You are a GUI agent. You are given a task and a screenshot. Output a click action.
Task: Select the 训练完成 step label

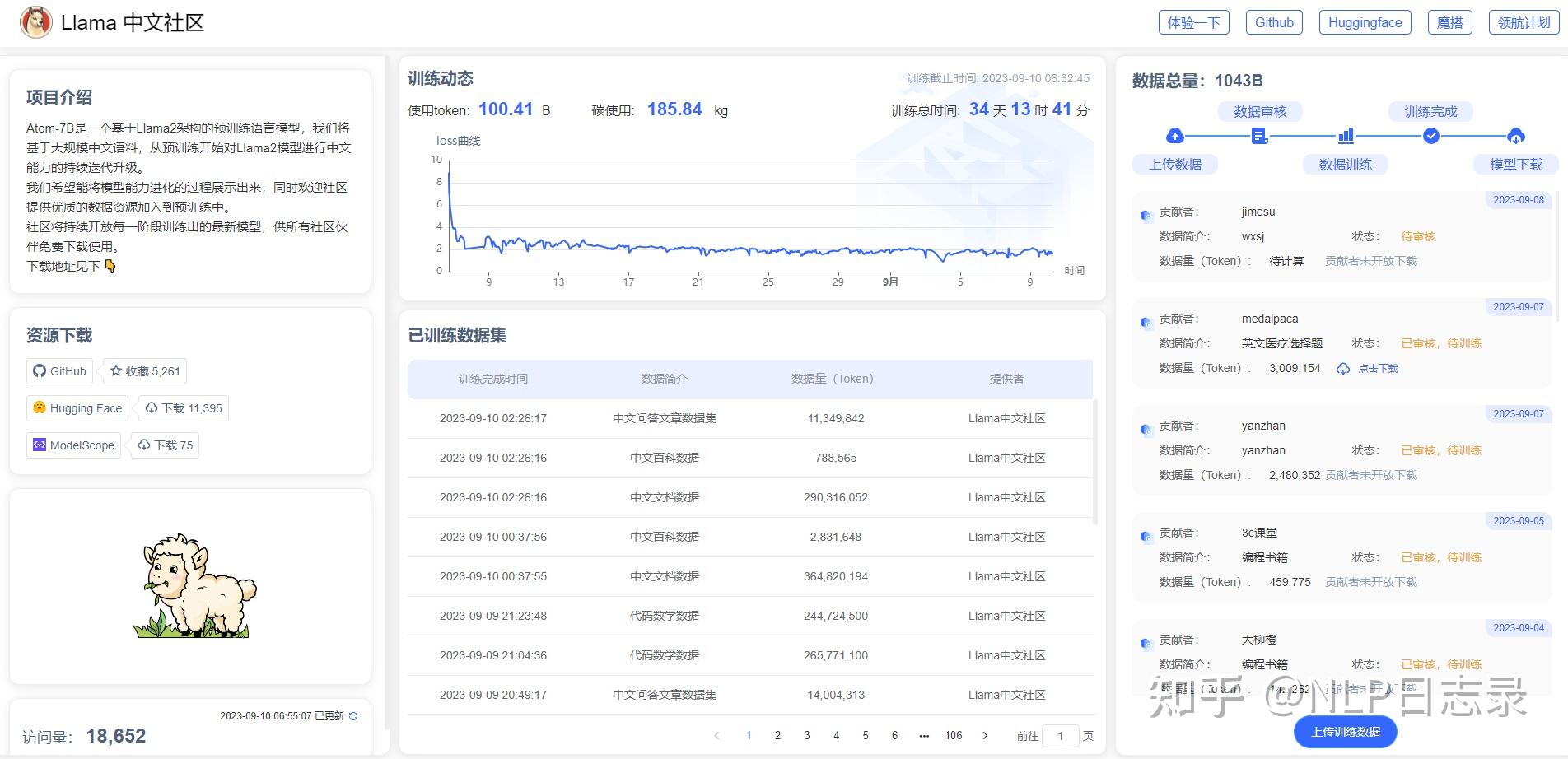point(1431,112)
